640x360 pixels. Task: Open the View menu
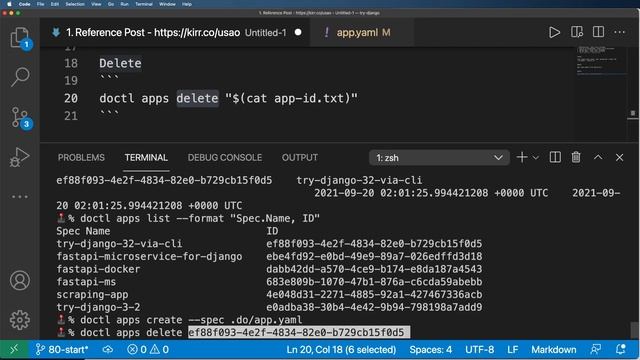click(x=96, y=4)
